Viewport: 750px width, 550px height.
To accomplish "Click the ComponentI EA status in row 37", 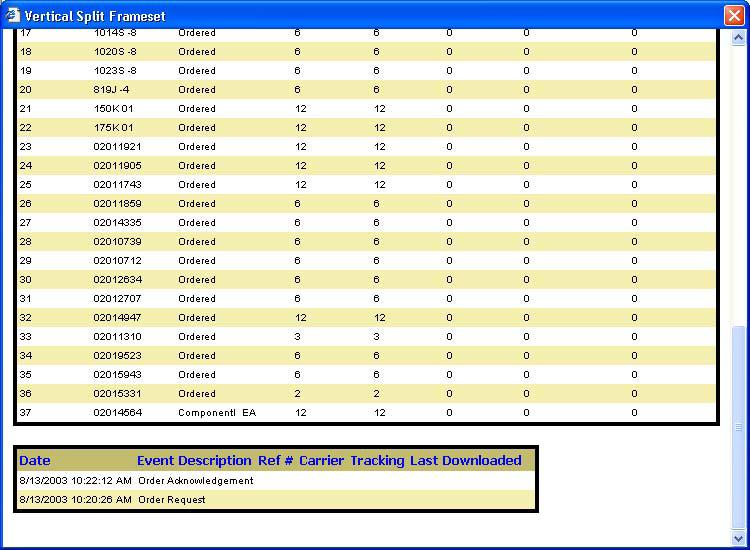I will pyautogui.click(x=217, y=412).
